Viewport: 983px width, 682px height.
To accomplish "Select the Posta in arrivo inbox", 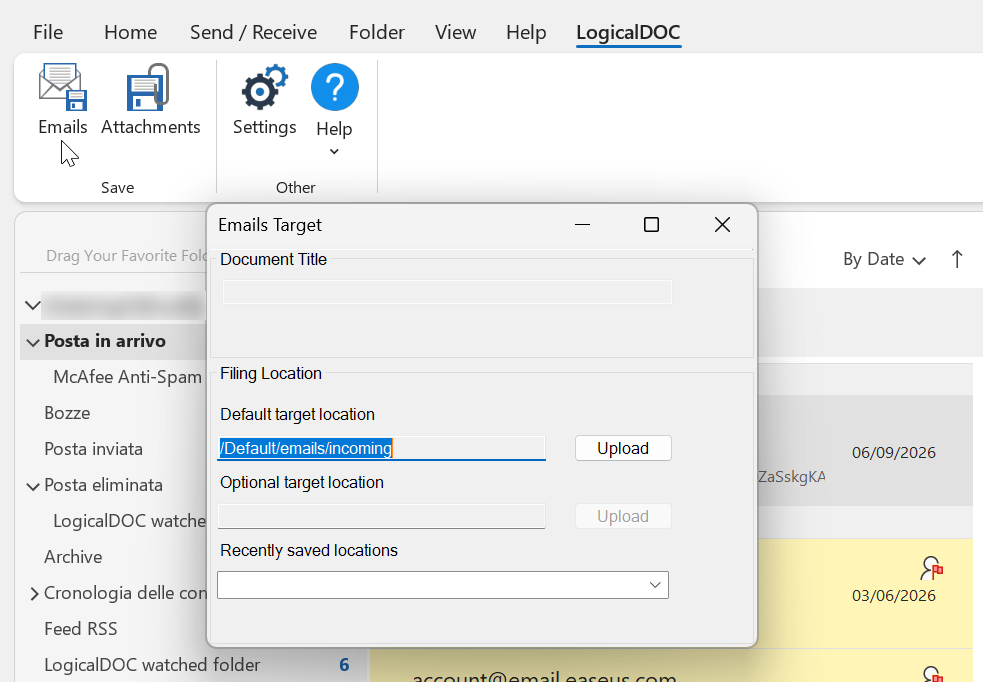I will pos(105,341).
